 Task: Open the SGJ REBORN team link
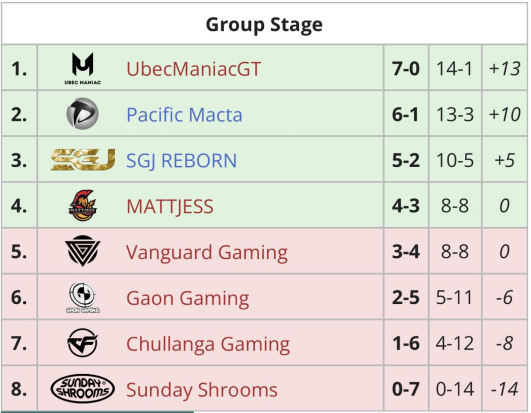(x=181, y=160)
